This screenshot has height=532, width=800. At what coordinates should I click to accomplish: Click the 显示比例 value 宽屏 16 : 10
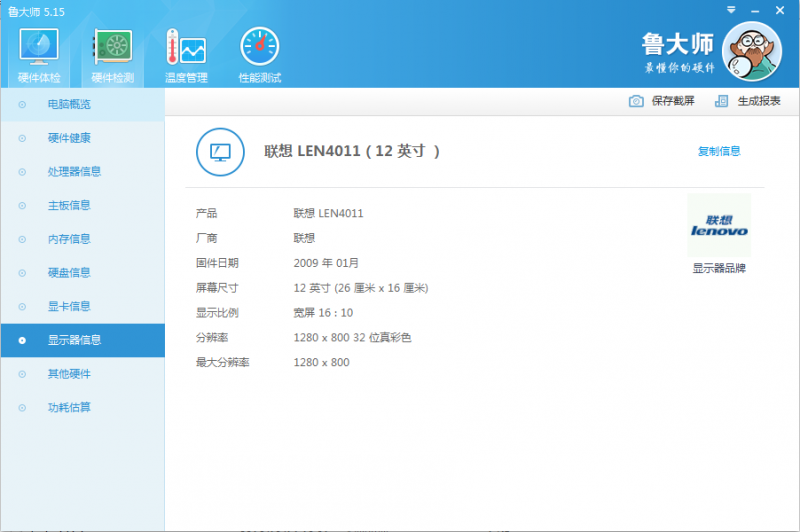coord(323,313)
